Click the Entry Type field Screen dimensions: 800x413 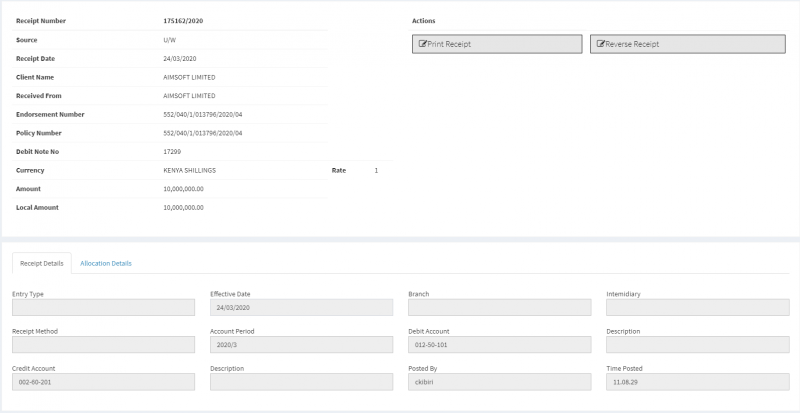tap(104, 307)
